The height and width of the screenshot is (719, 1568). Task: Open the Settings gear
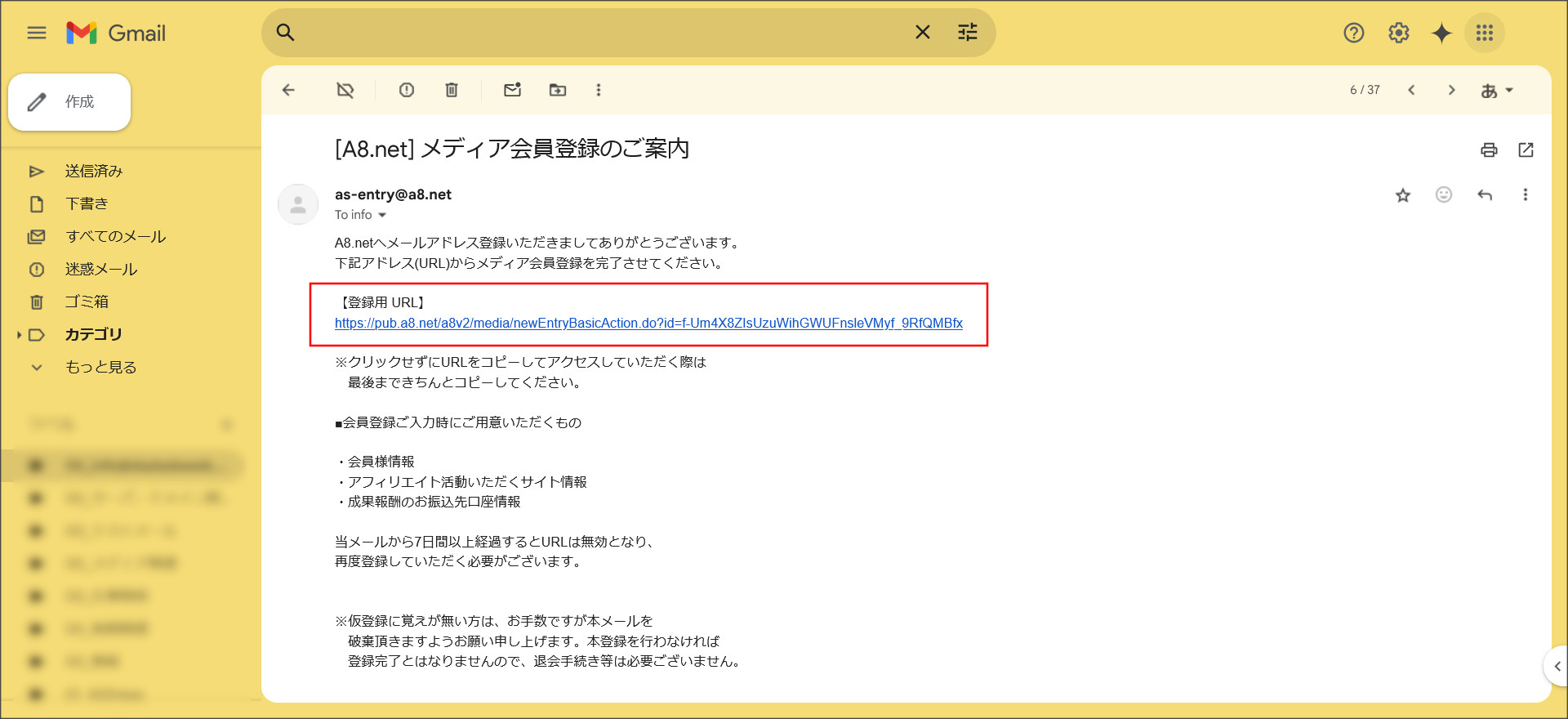tap(1399, 33)
